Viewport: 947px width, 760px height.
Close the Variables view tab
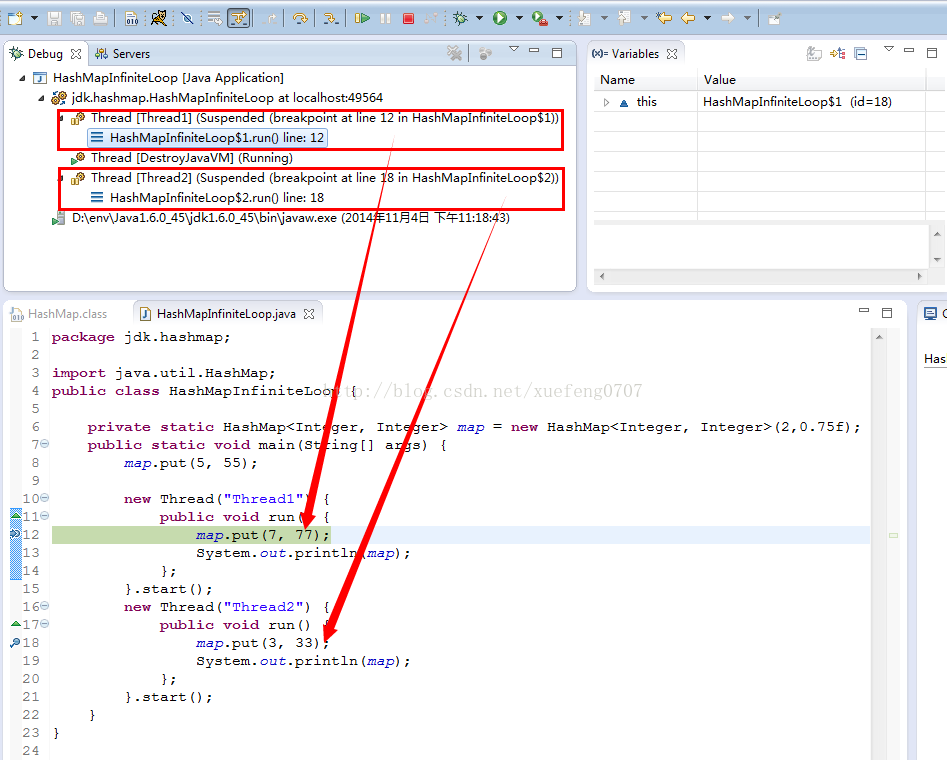672,54
